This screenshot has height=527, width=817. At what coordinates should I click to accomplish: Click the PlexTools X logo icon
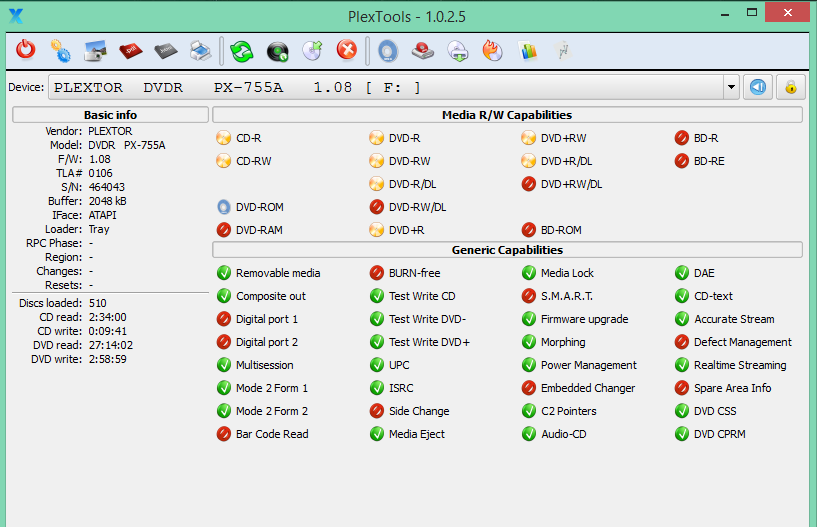point(16,16)
